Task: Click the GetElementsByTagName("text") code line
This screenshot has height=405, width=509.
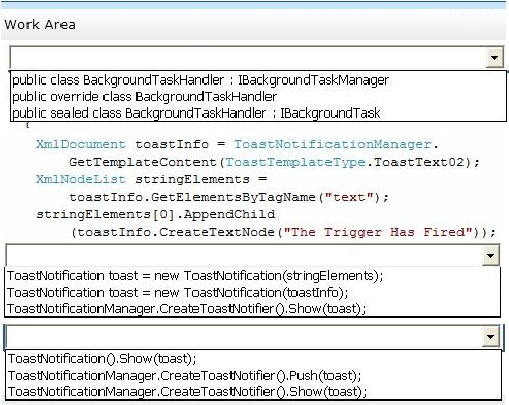Action: point(229,197)
